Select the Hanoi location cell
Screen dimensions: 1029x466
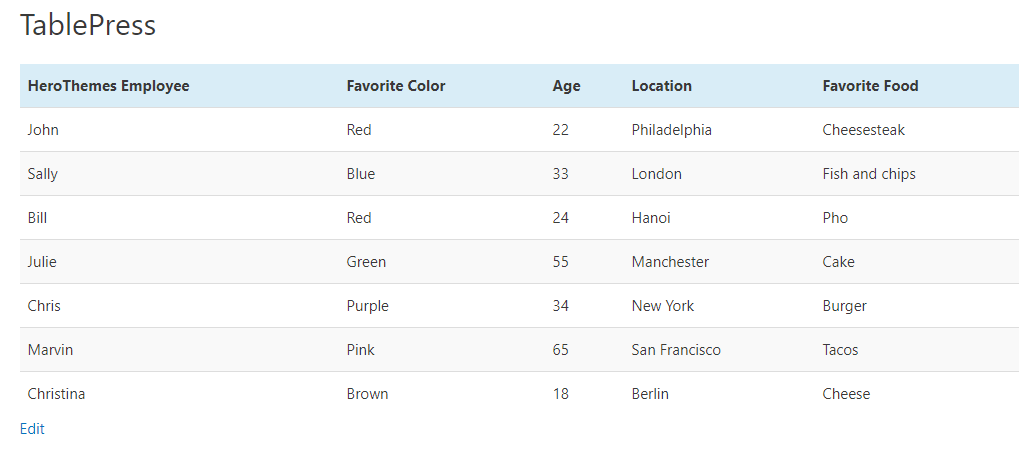click(x=651, y=218)
